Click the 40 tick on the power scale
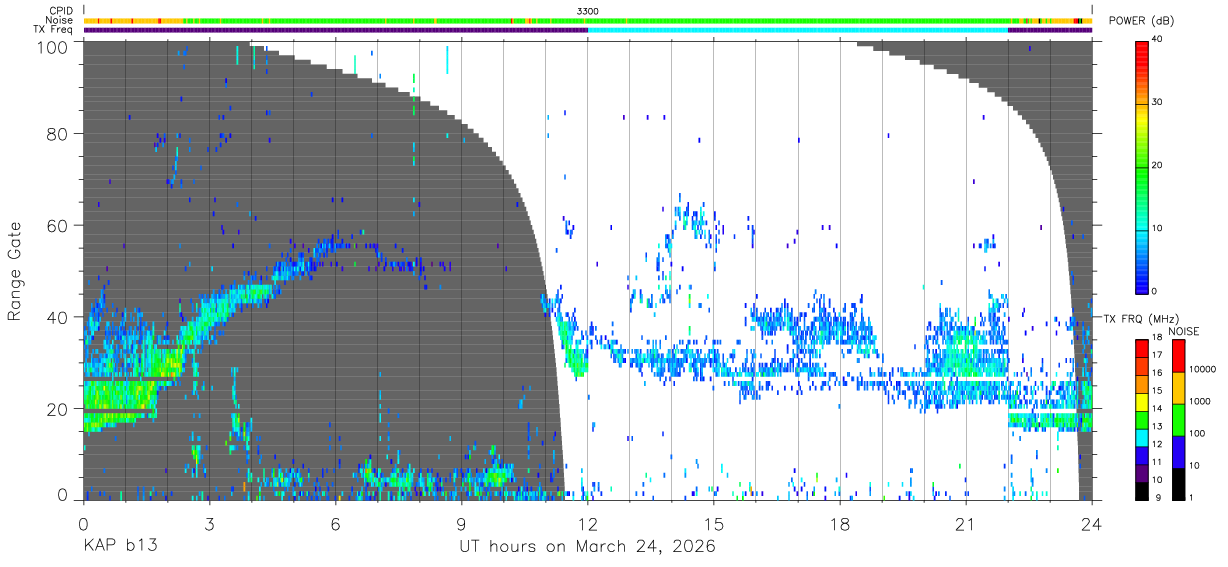Screen dimensions: 1228x567 click(x=1158, y=39)
